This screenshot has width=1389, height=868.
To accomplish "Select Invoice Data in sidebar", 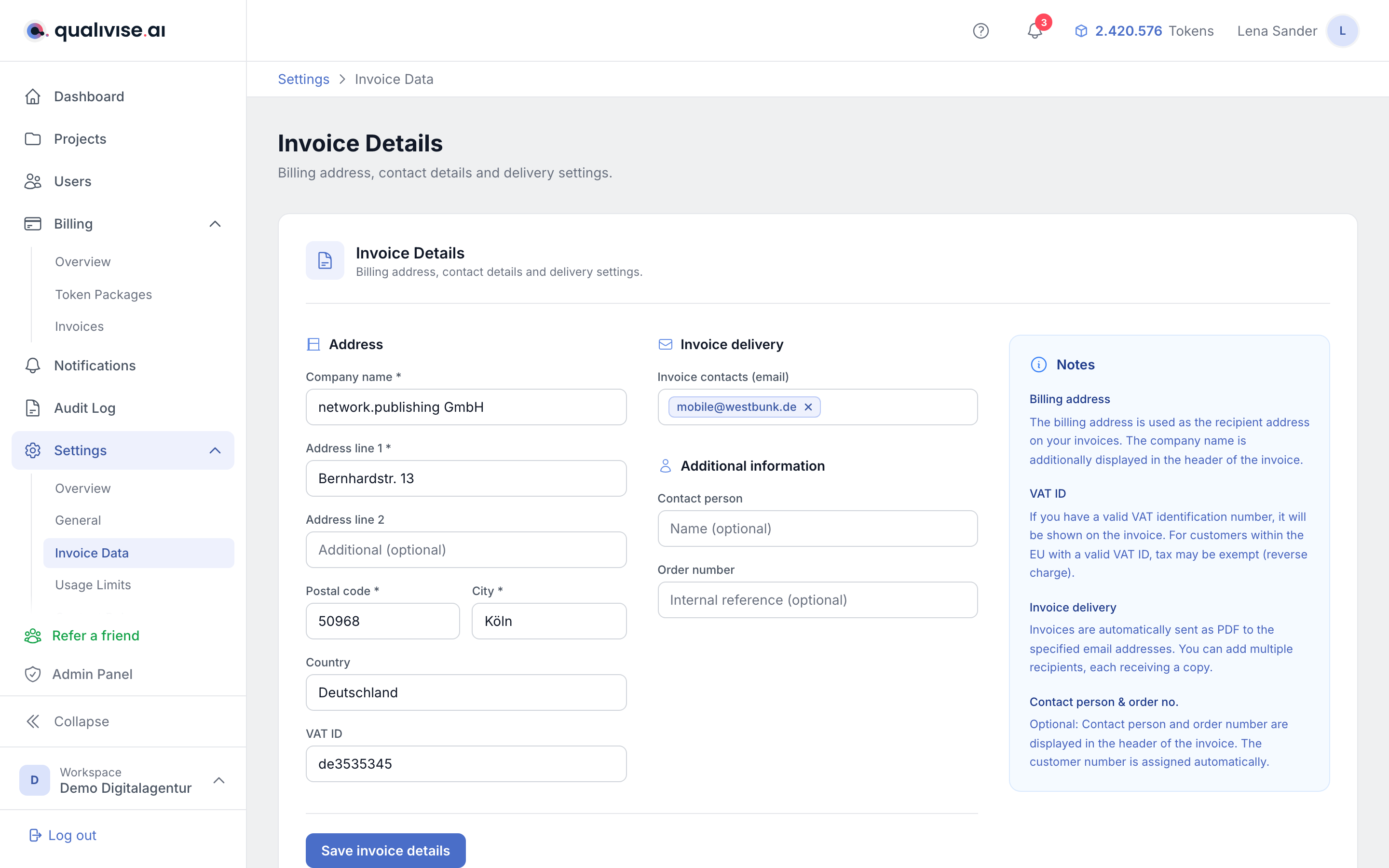I will click(x=138, y=553).
